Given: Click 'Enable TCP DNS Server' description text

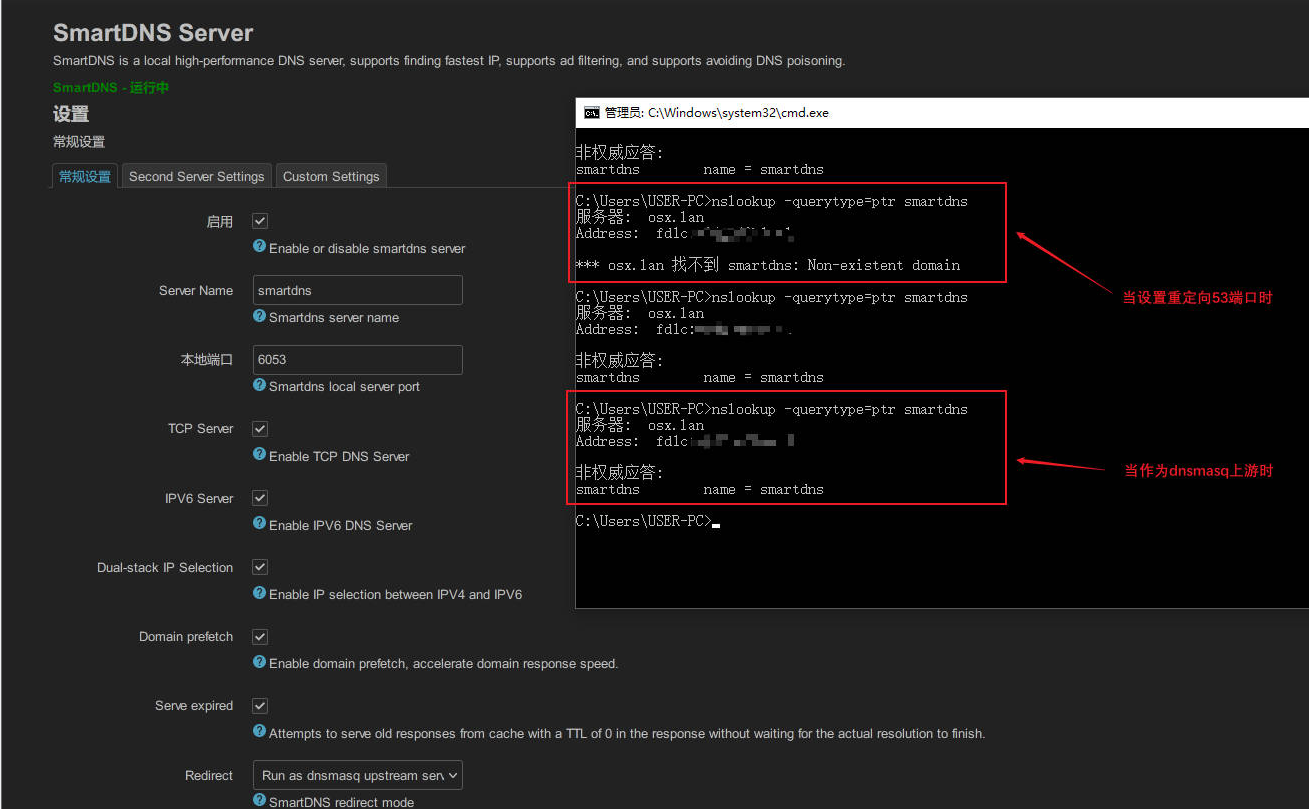Looking at the screenshot, I should (339, 456).
